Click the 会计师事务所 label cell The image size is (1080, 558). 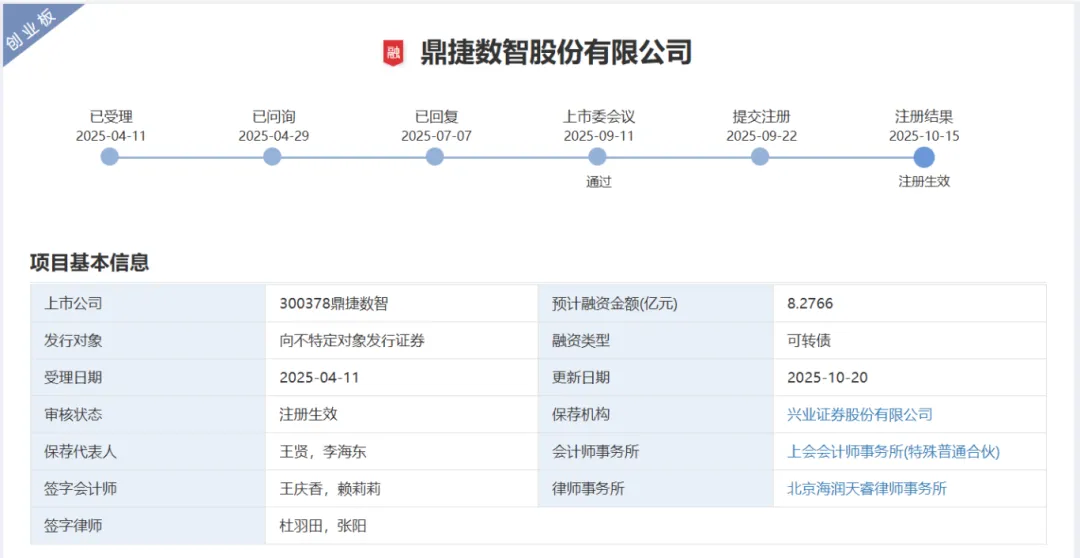(656, 452)
